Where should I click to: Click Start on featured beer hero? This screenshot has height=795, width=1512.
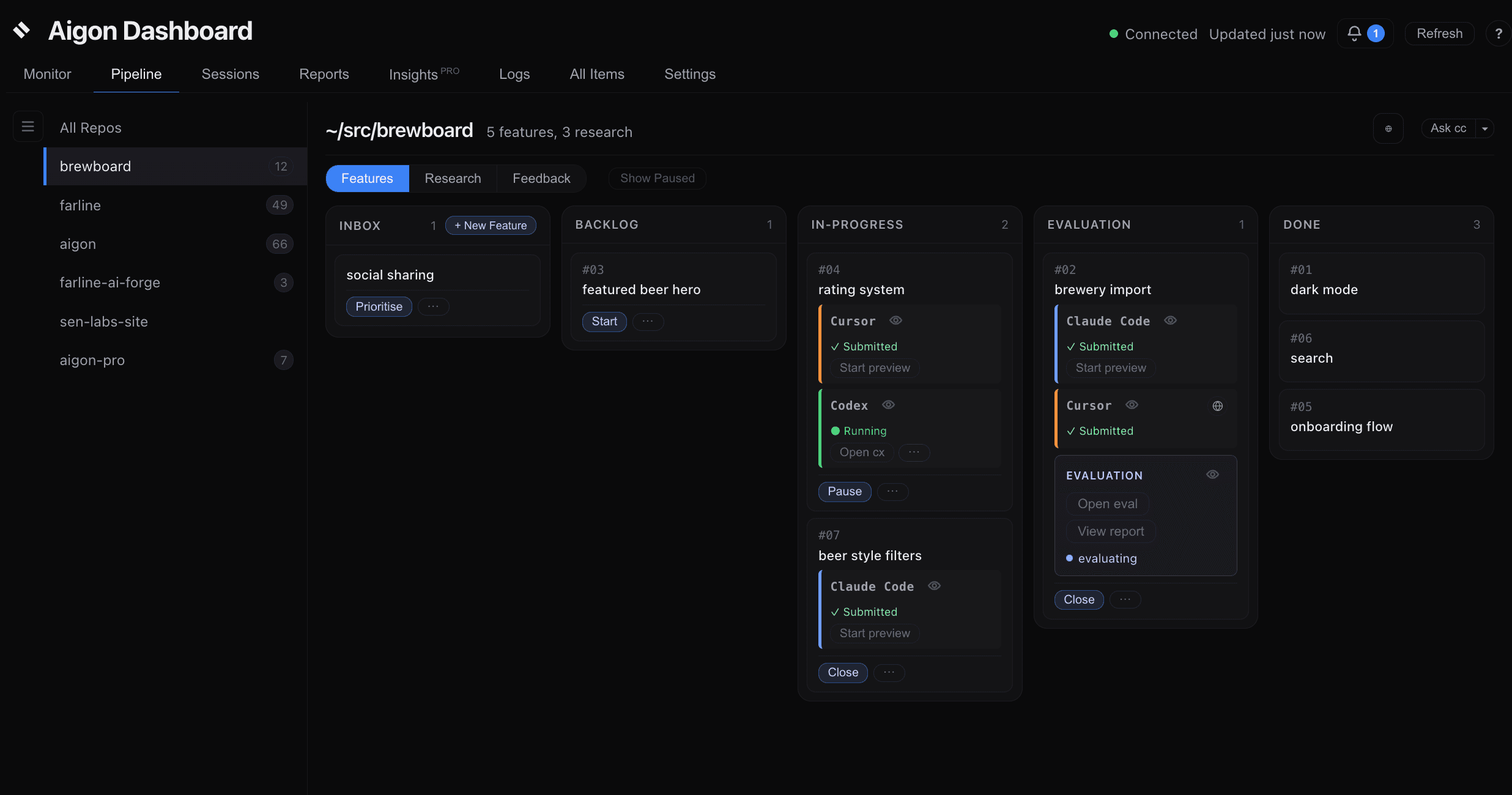[x=604, y=321]
